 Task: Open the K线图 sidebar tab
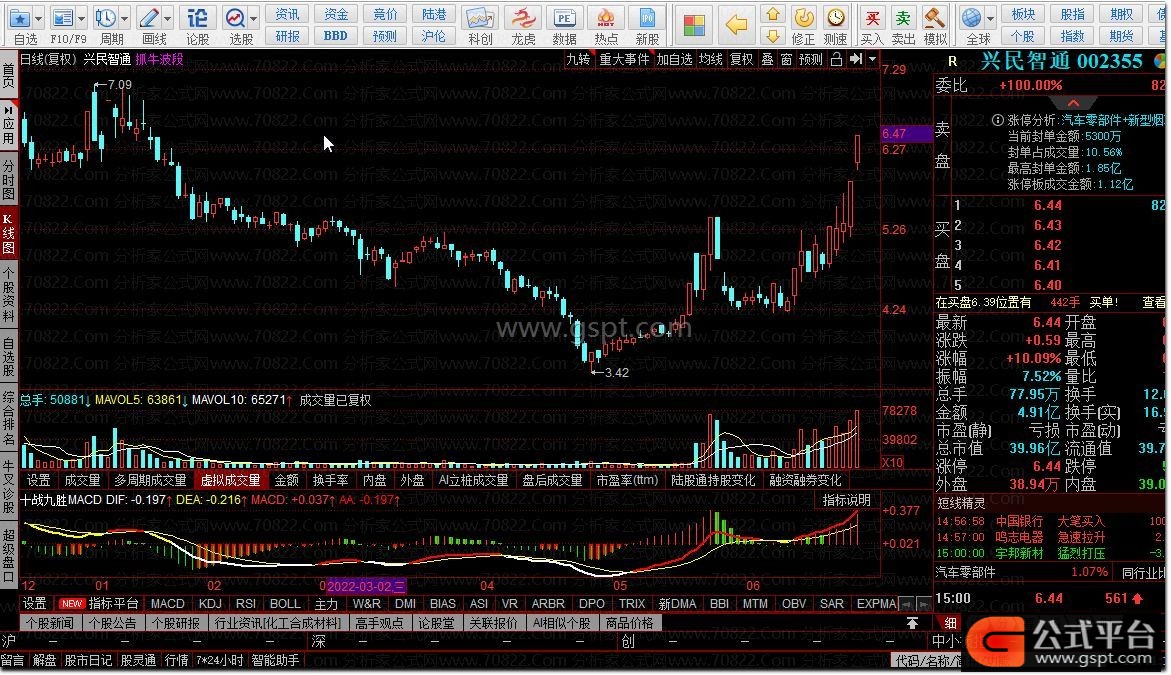pyautogui.click(x=8, y=233)
